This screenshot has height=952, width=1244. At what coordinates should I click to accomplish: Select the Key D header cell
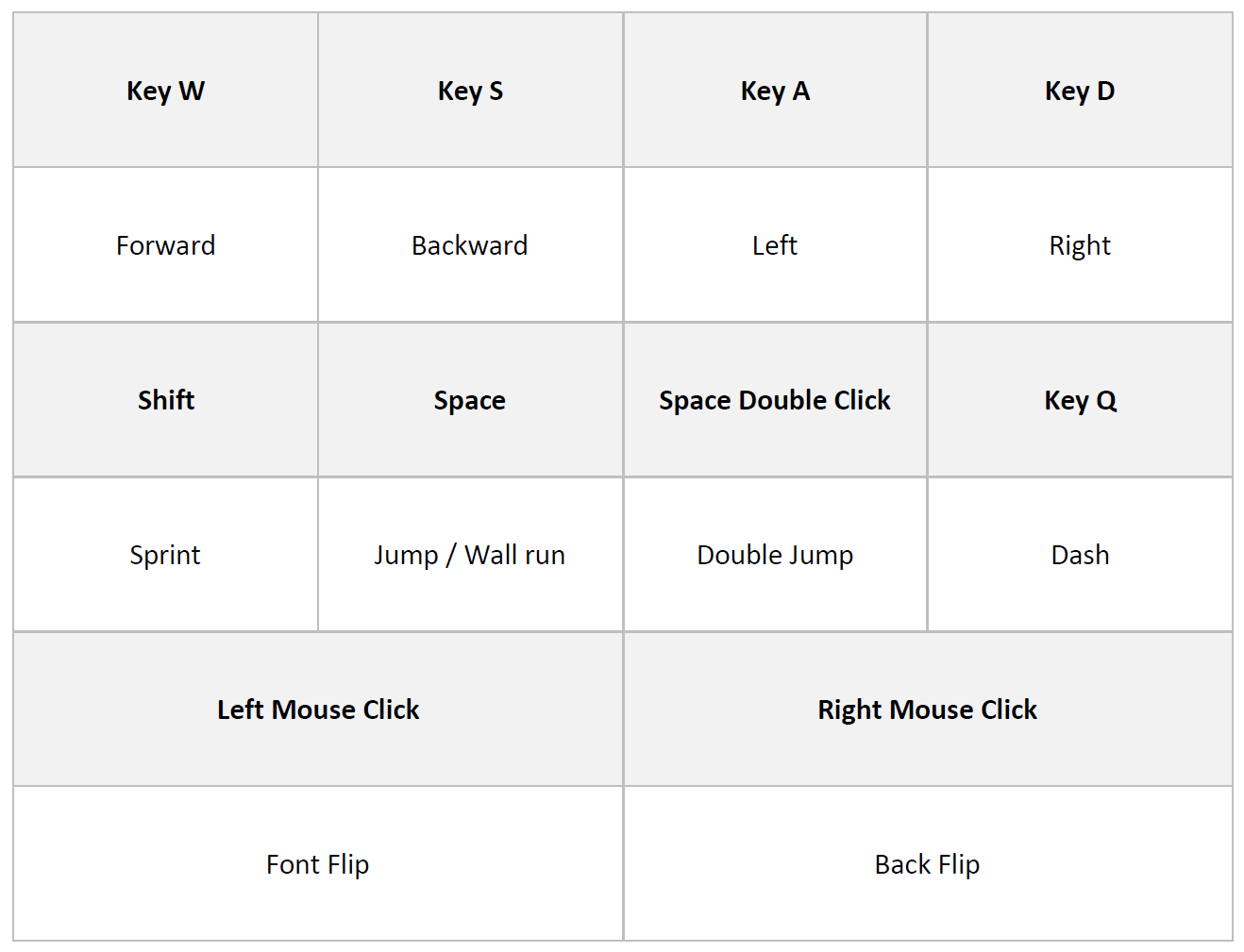tap(1080, 91)
